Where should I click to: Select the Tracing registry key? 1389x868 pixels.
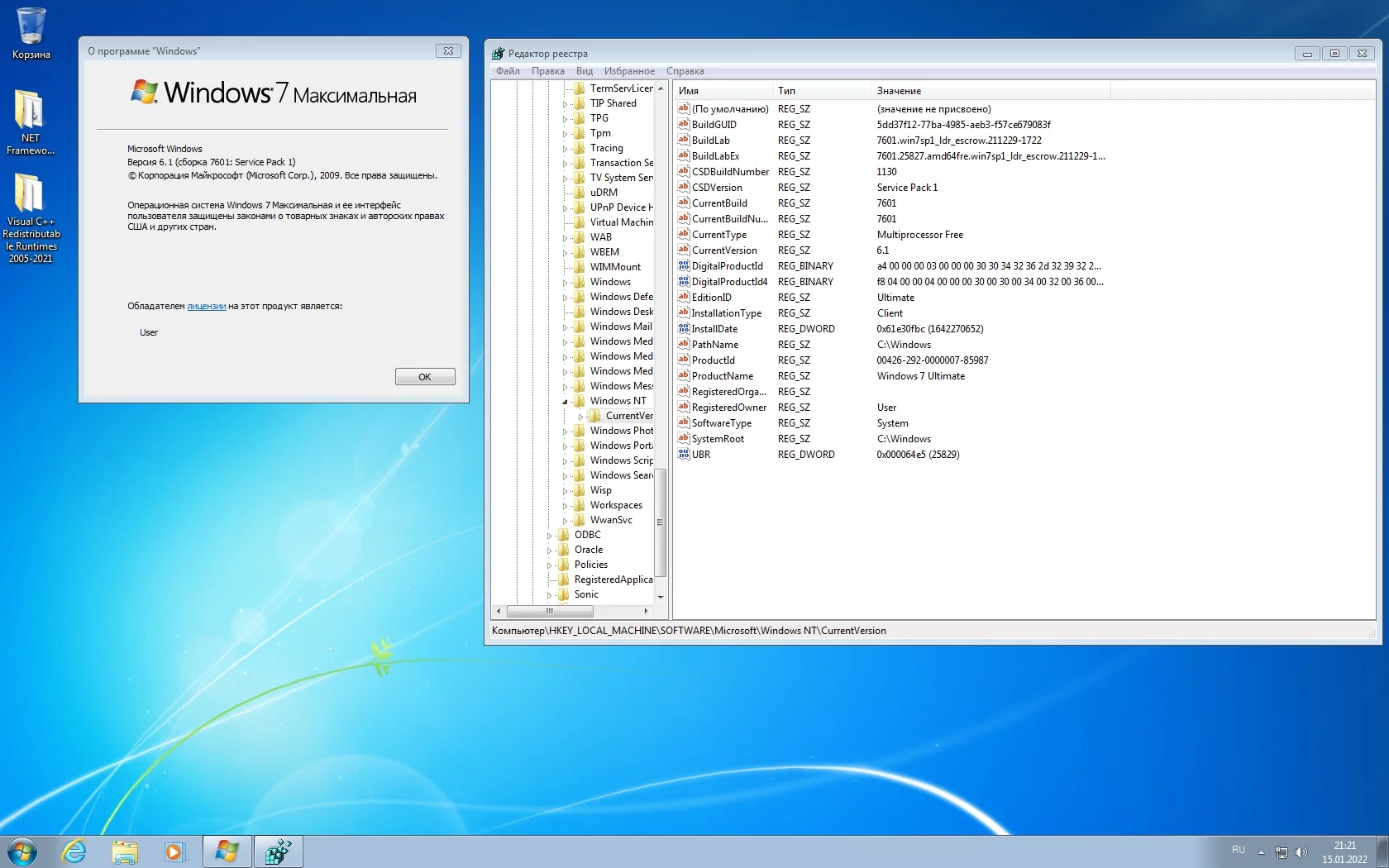606,148
